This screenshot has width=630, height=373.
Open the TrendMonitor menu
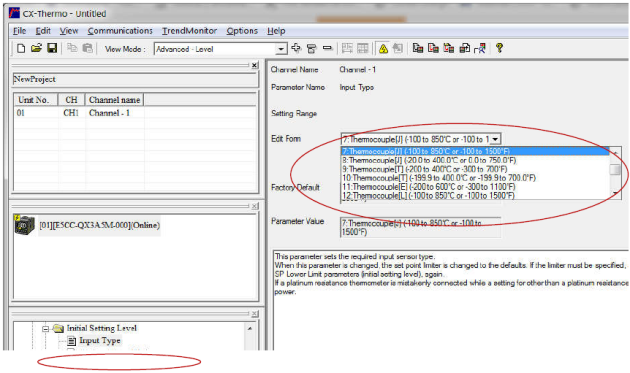189,31
